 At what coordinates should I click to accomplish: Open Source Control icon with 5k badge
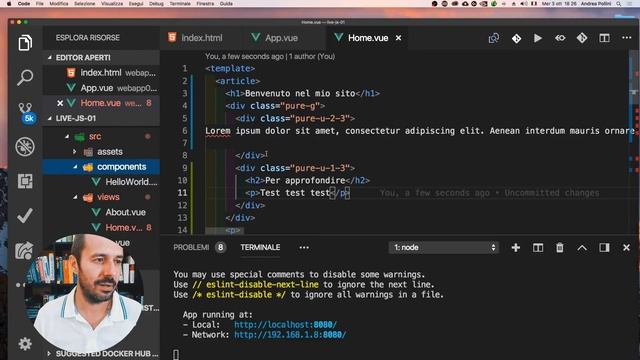click(x=26, y=113)
